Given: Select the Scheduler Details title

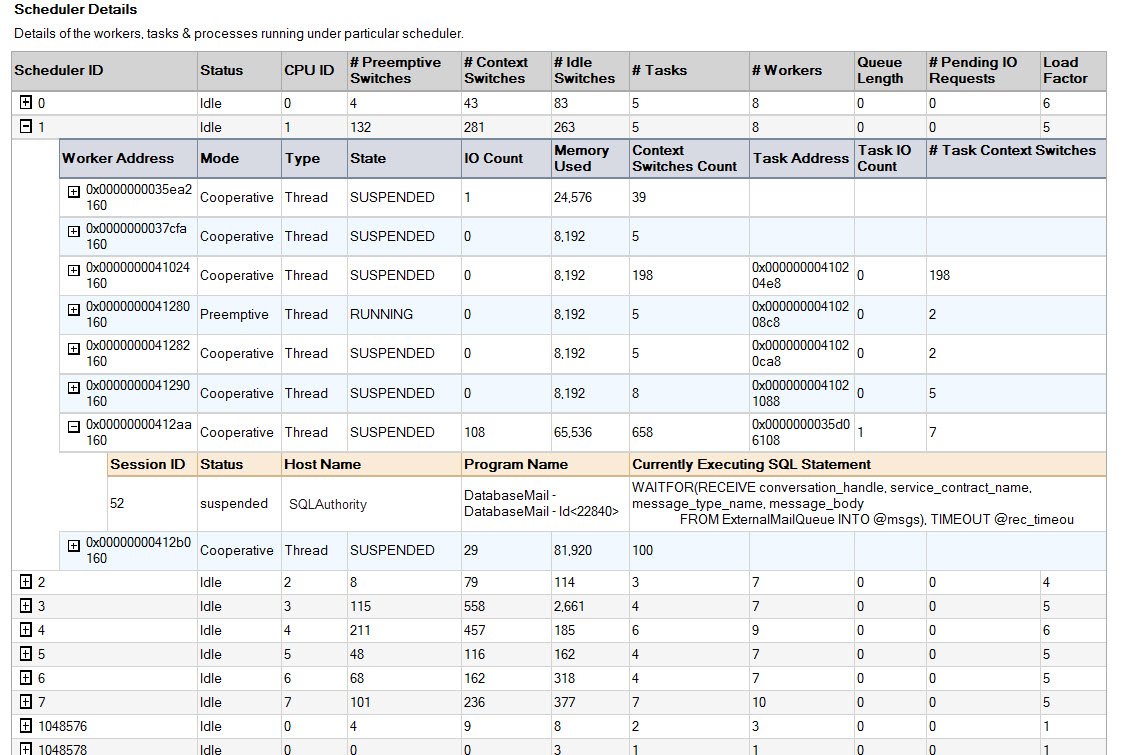Looking at the screenshot, I should (75, 9).
